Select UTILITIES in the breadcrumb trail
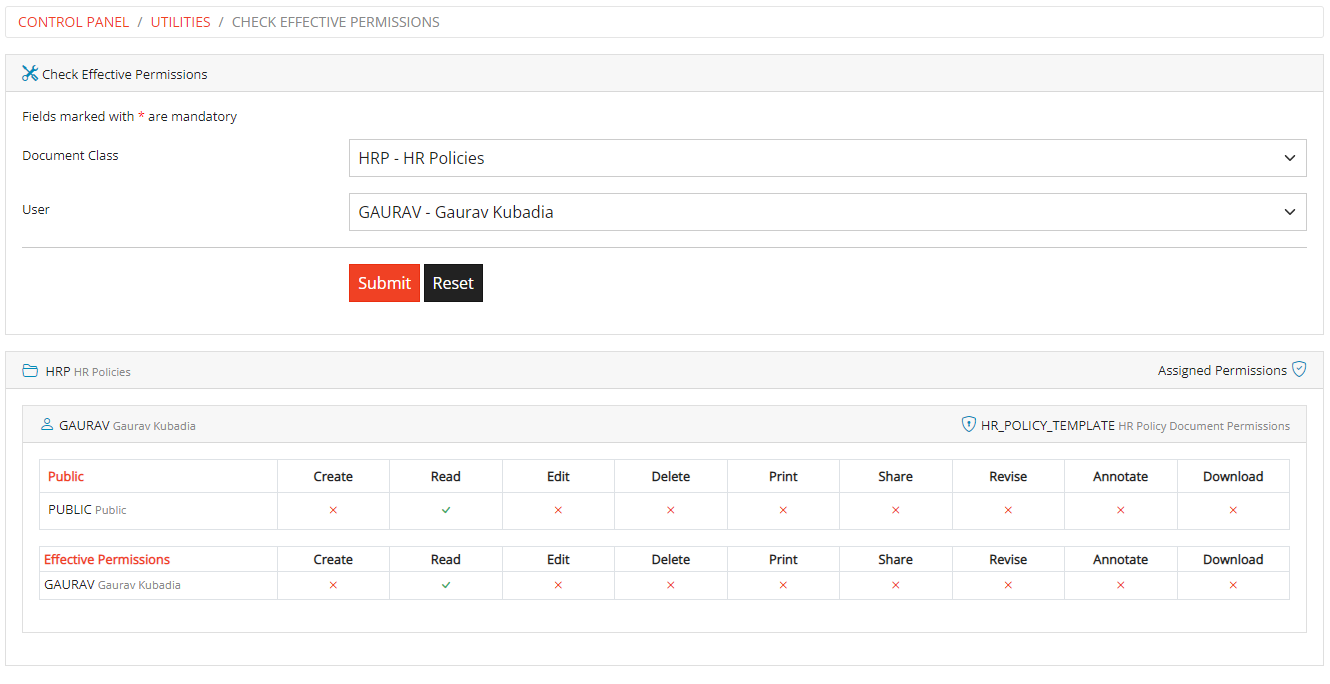This screenshot has height=684, width=1330. [180, 21]
